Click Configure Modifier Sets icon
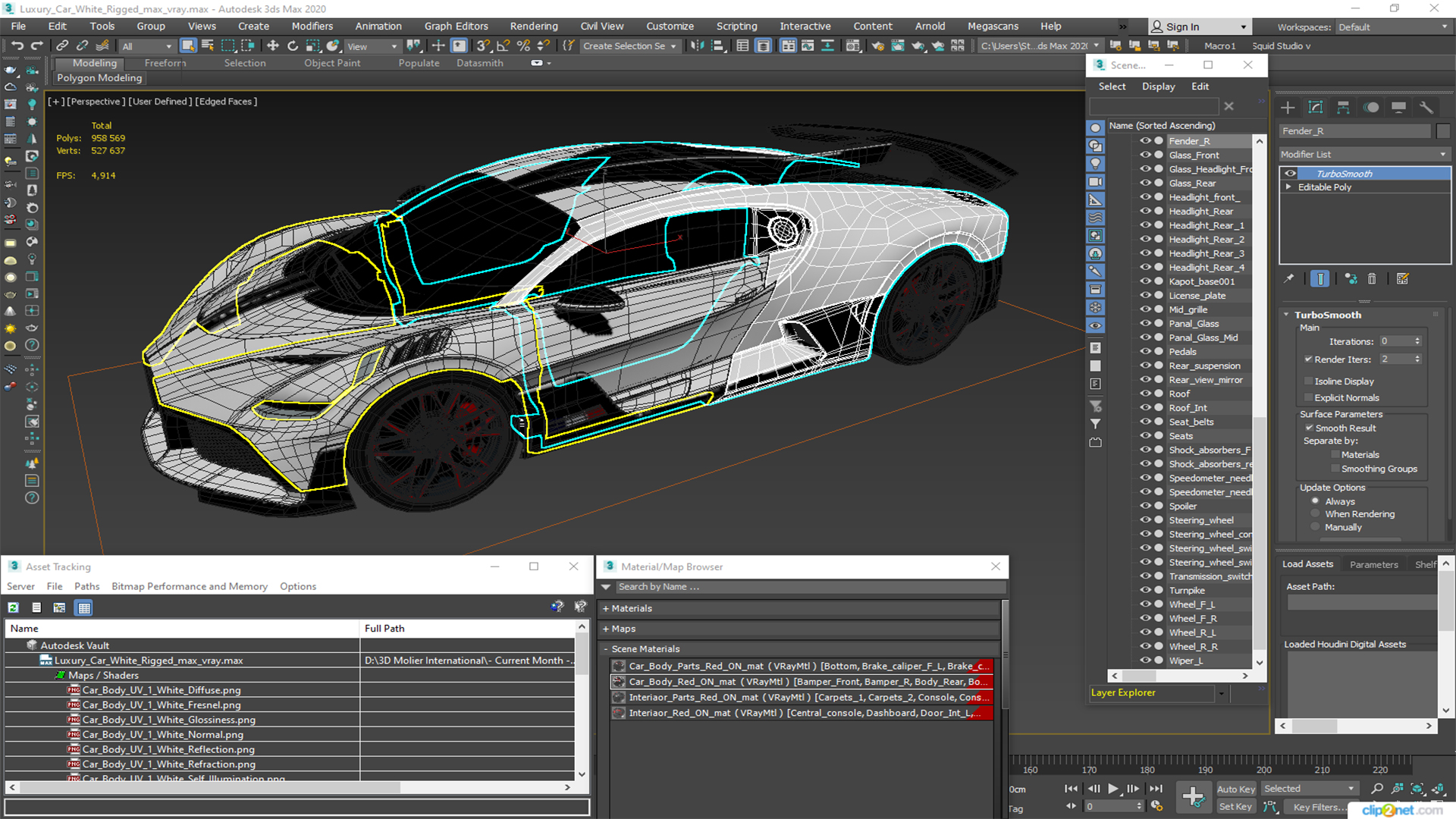The height and width of the screenshot is (819, 1456). 1402,279
